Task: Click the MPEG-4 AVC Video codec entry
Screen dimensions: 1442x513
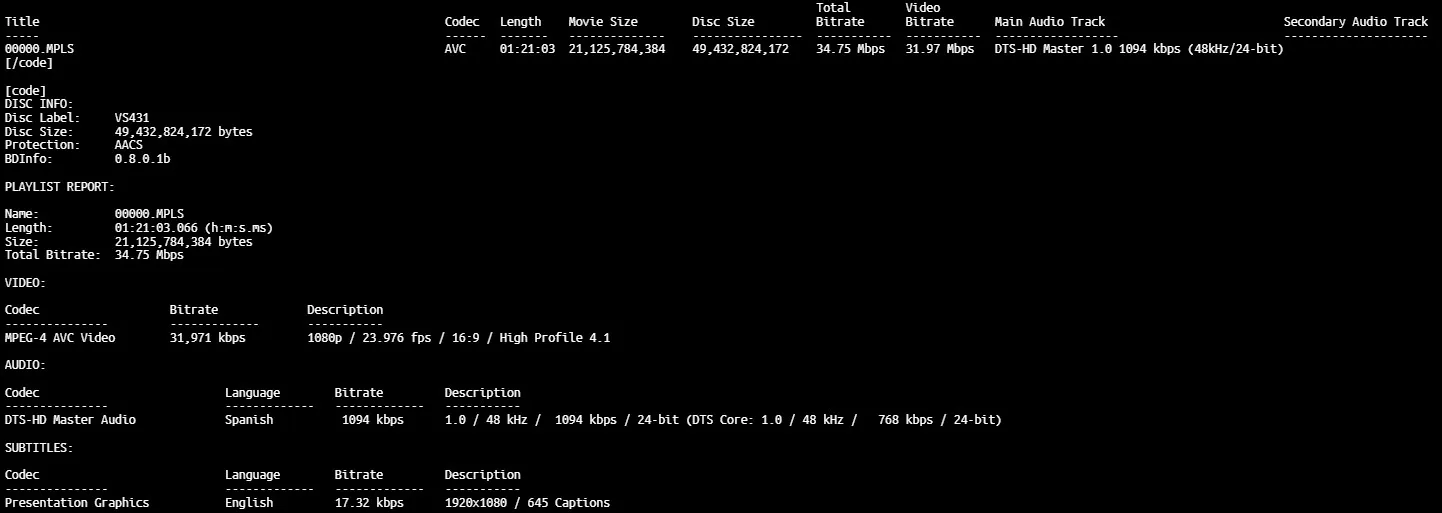Action: [60, 338]
